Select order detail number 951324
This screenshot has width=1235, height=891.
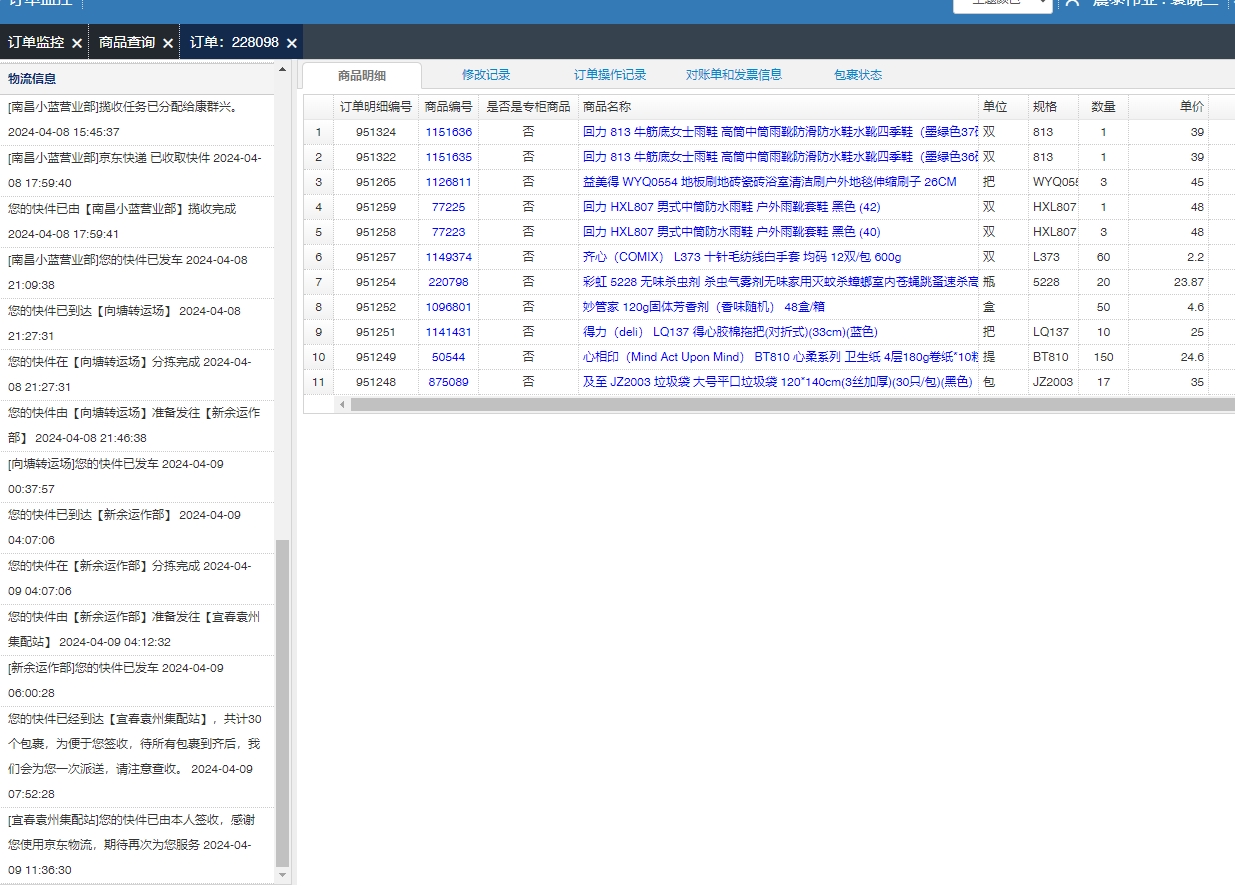[376, 132]
